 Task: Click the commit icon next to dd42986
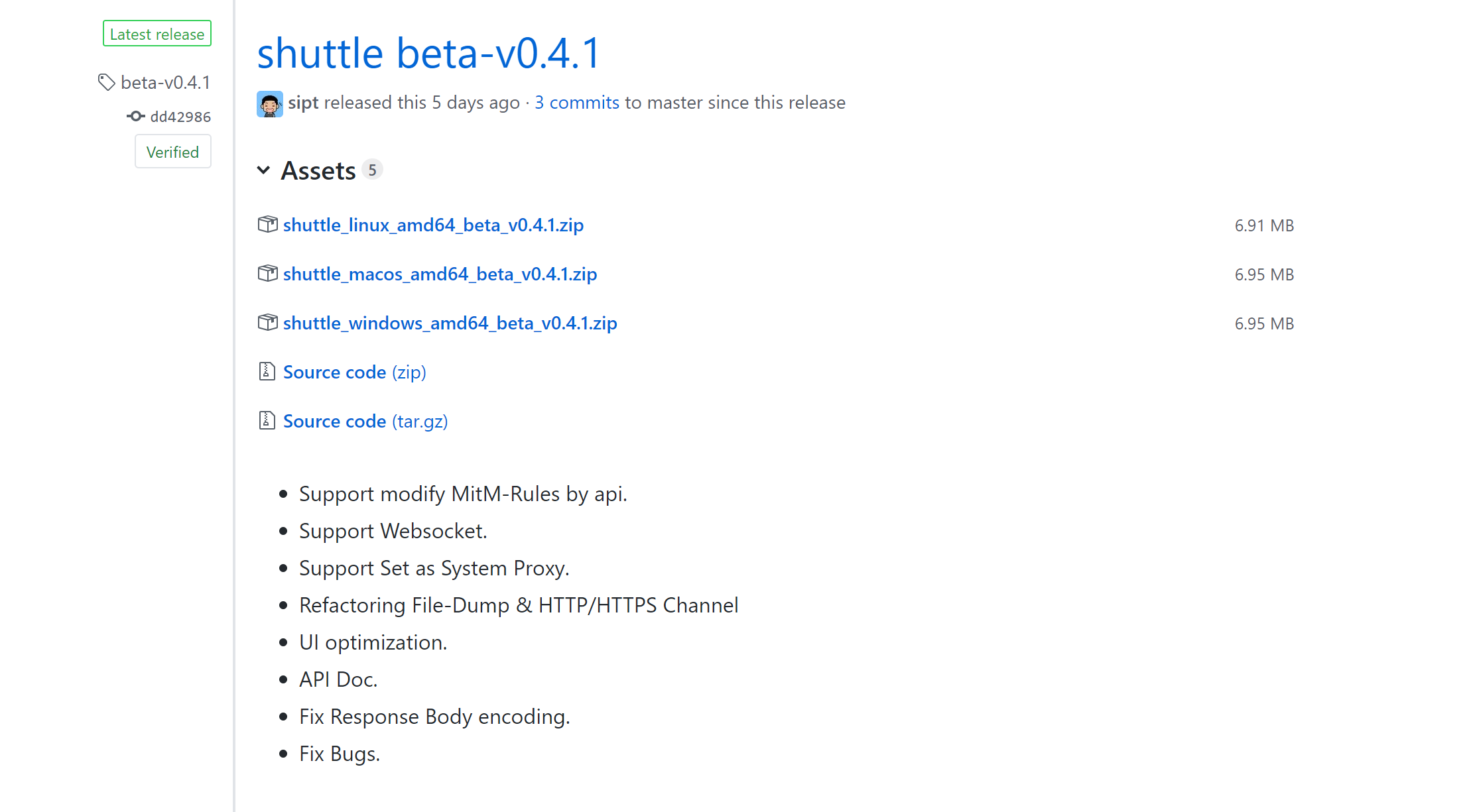click(x=135, y=116)
